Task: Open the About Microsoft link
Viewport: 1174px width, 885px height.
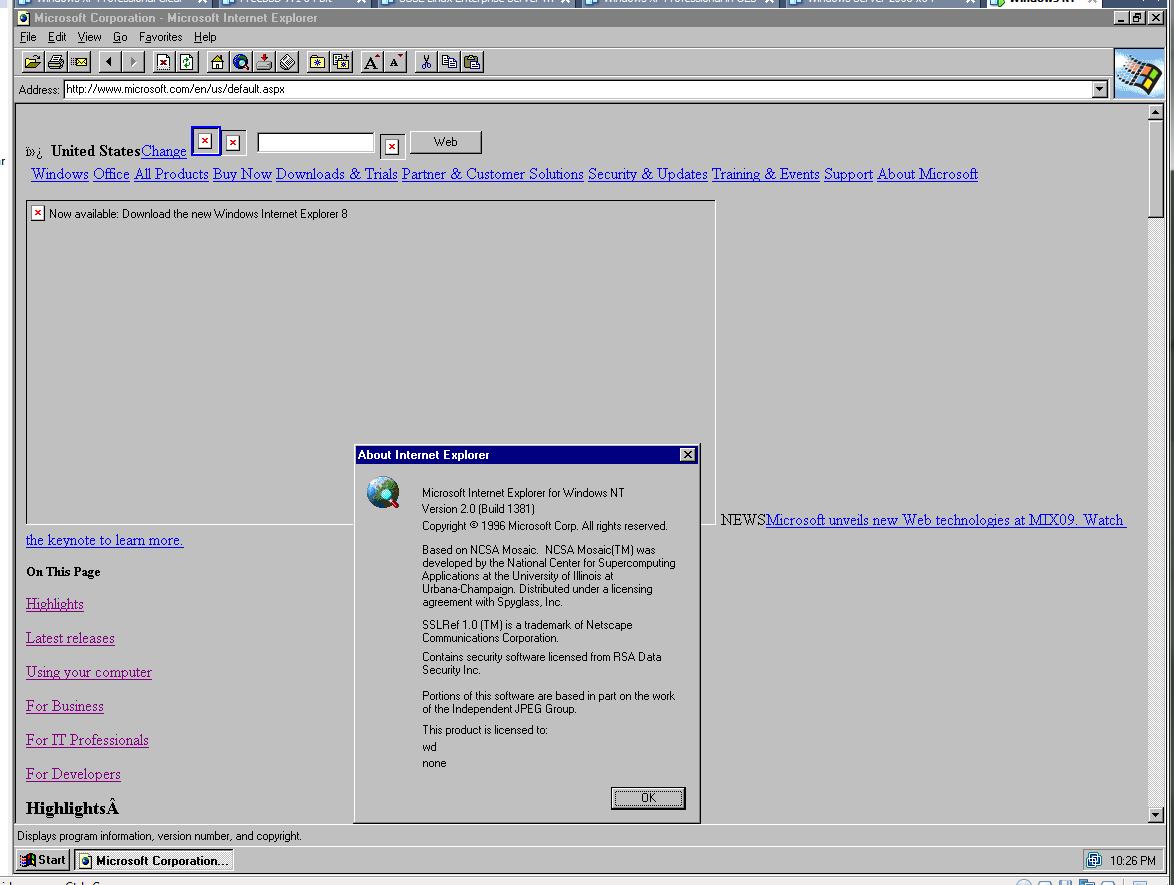Action: click(x=928, y=174)
